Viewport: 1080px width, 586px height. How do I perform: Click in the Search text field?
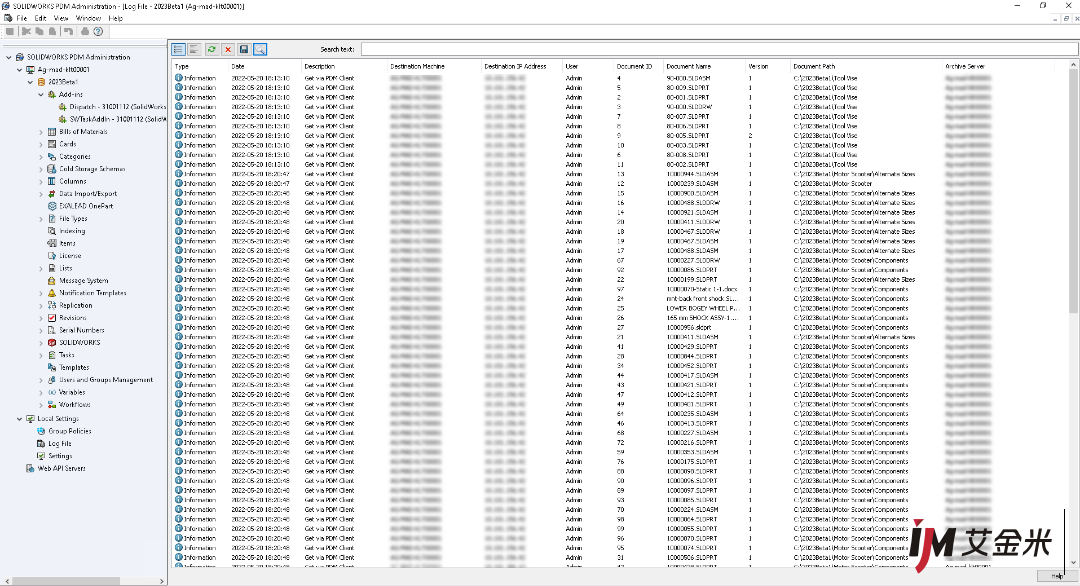pos(719,50)
